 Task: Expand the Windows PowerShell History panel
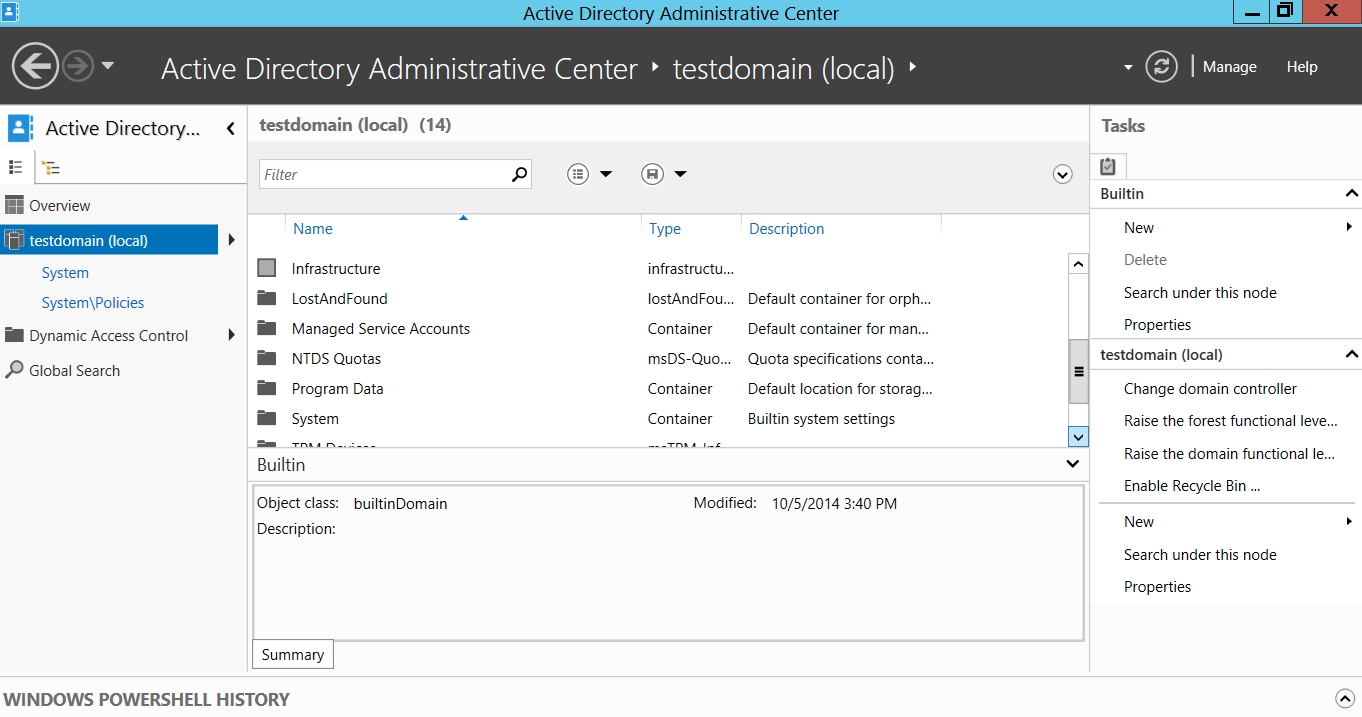coord(1344,699)
